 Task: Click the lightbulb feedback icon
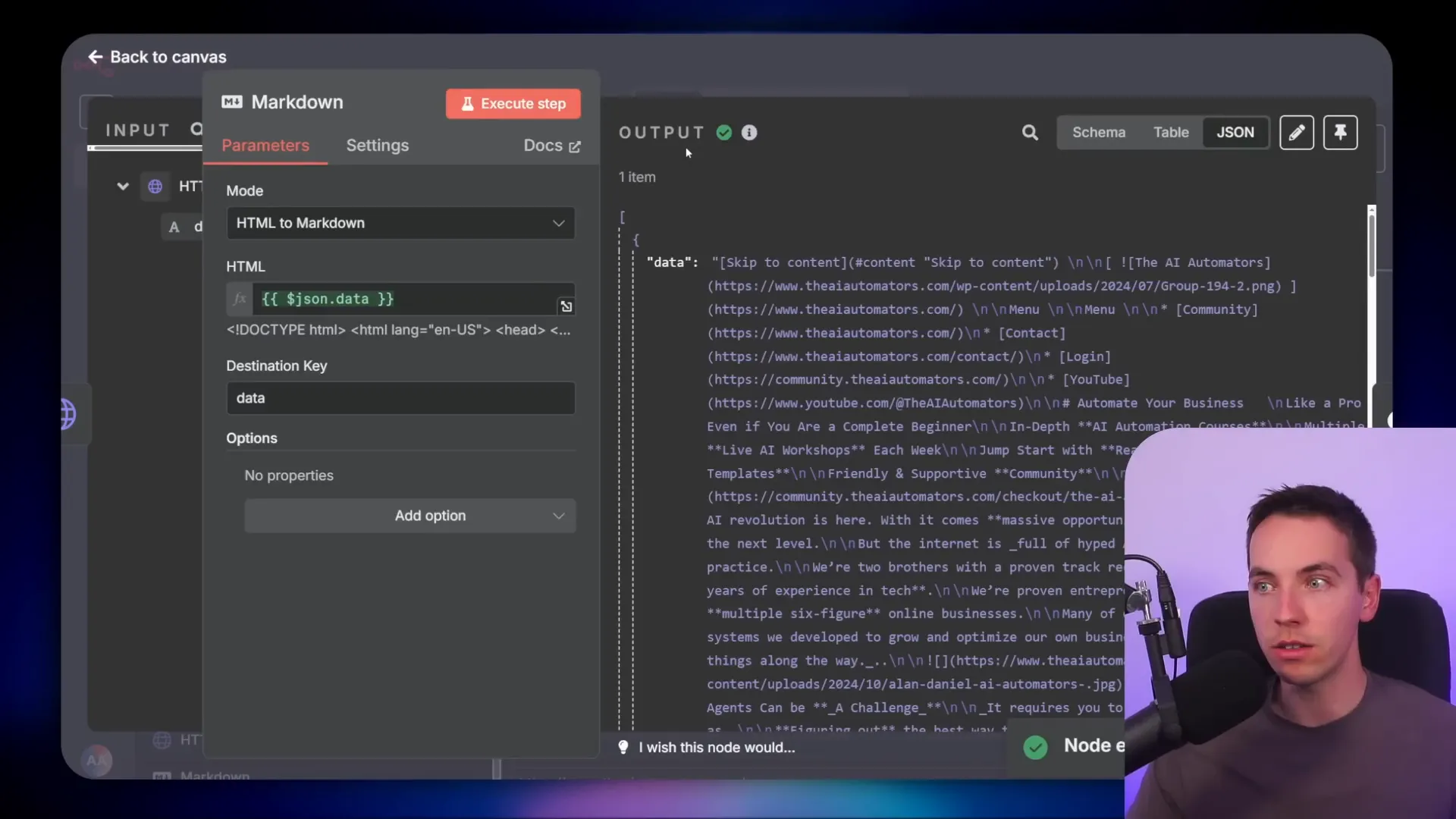(623, 748)
